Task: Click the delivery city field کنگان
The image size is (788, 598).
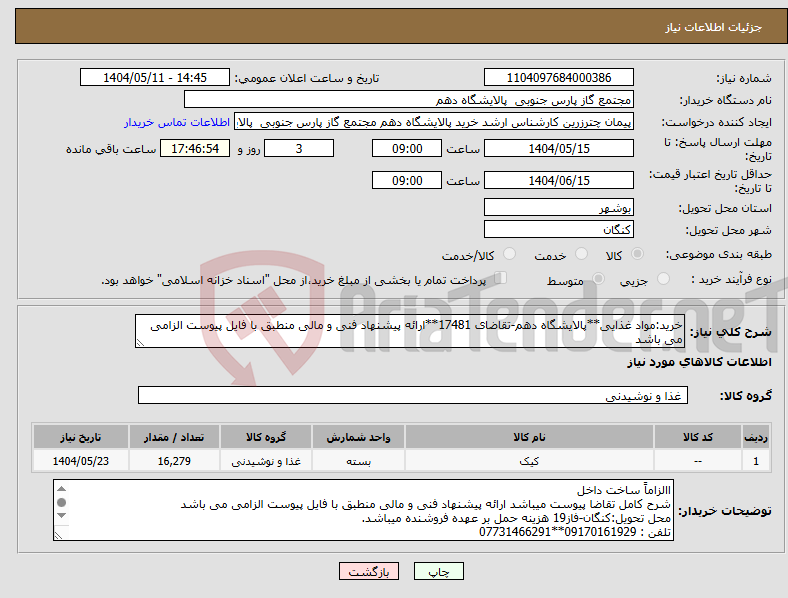Action: 558,230
